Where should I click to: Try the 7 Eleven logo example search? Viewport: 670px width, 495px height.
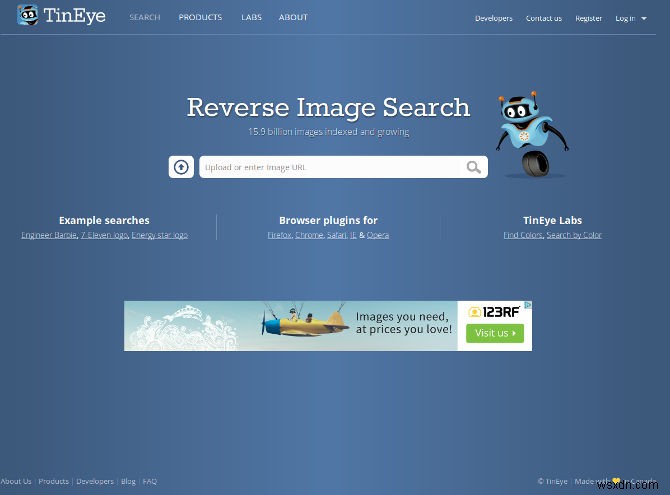click(104, 235)
